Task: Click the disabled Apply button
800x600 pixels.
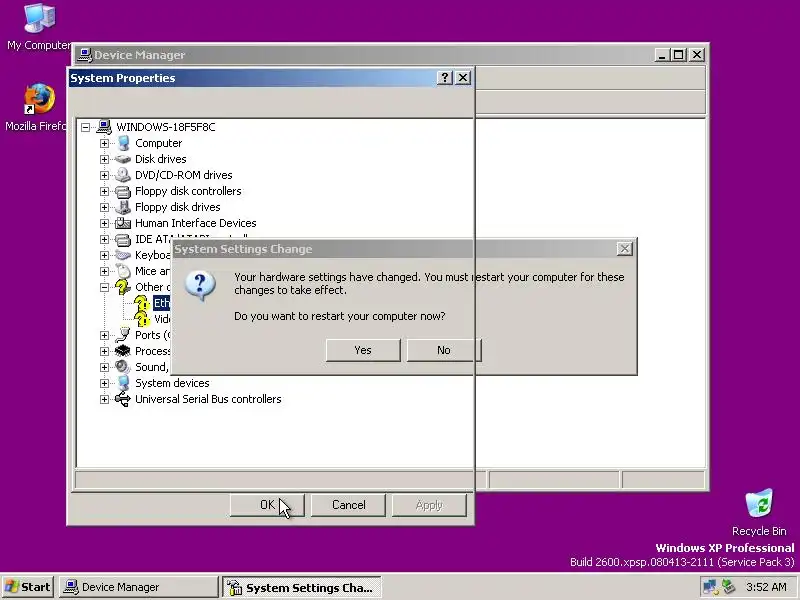Action: 429,505
